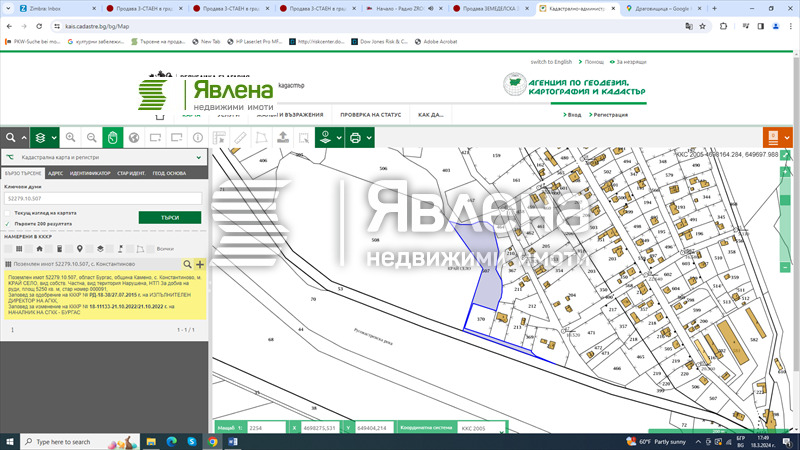Click the zoom in magnifier tool
The image size is (800, 450).
click(x=70, y=137)
